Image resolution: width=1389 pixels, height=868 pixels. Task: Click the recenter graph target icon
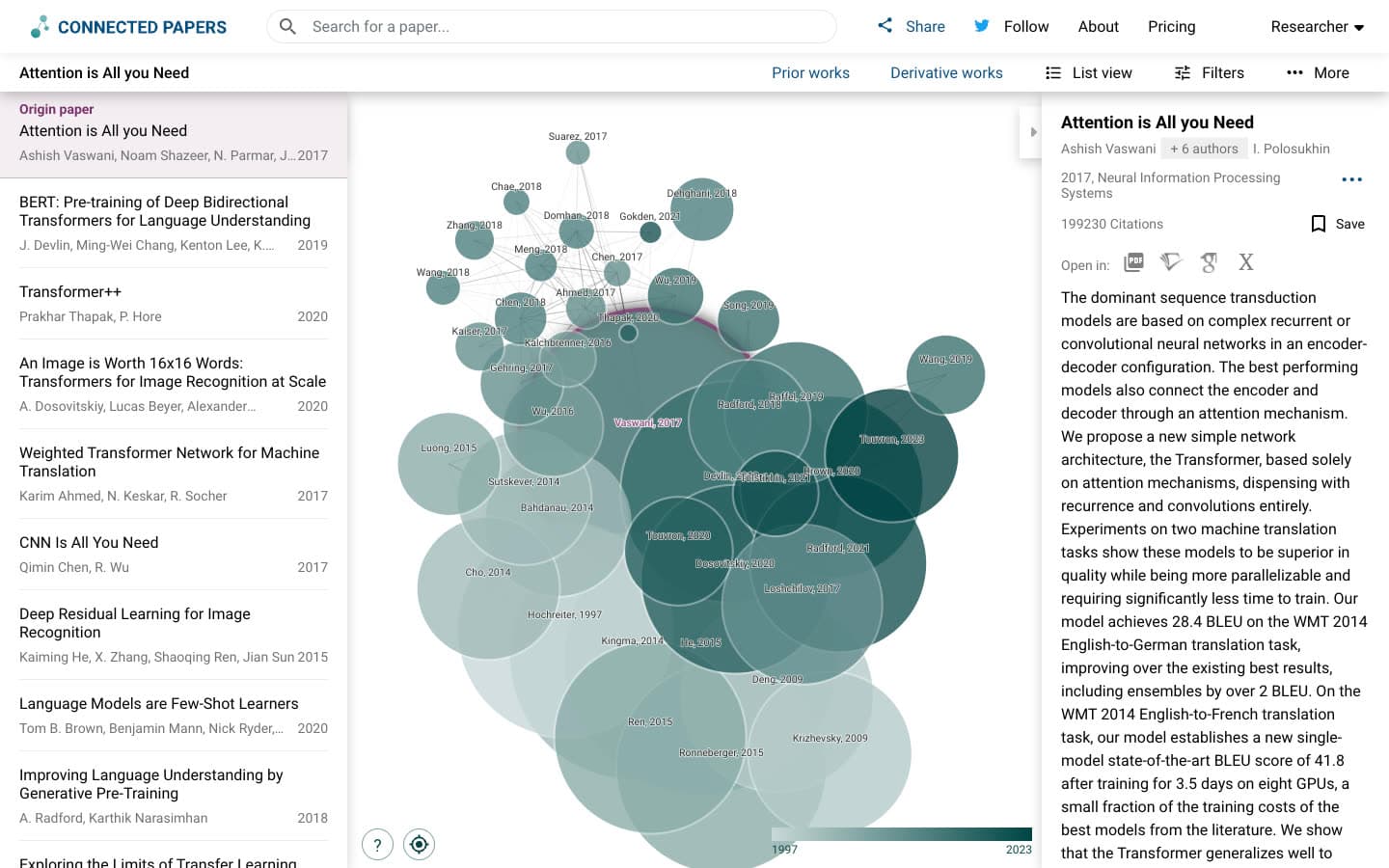419,845
